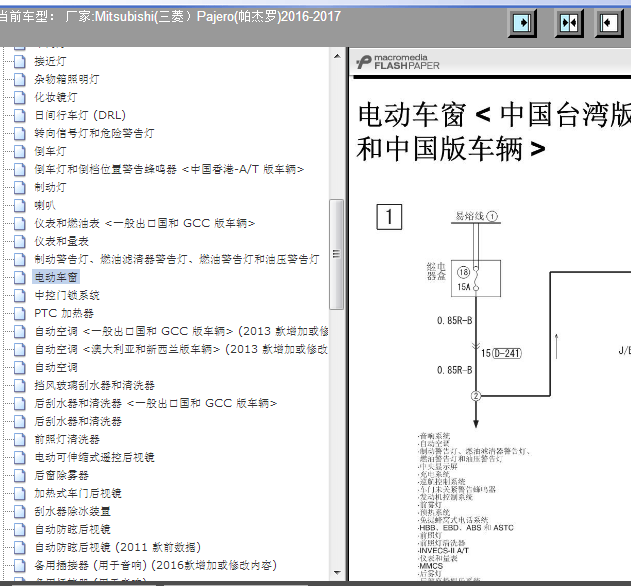Open 自动防眩后视镜 (2011 款前数据) entry
This screenshot has width=631, height=586.
coord(118,547)
